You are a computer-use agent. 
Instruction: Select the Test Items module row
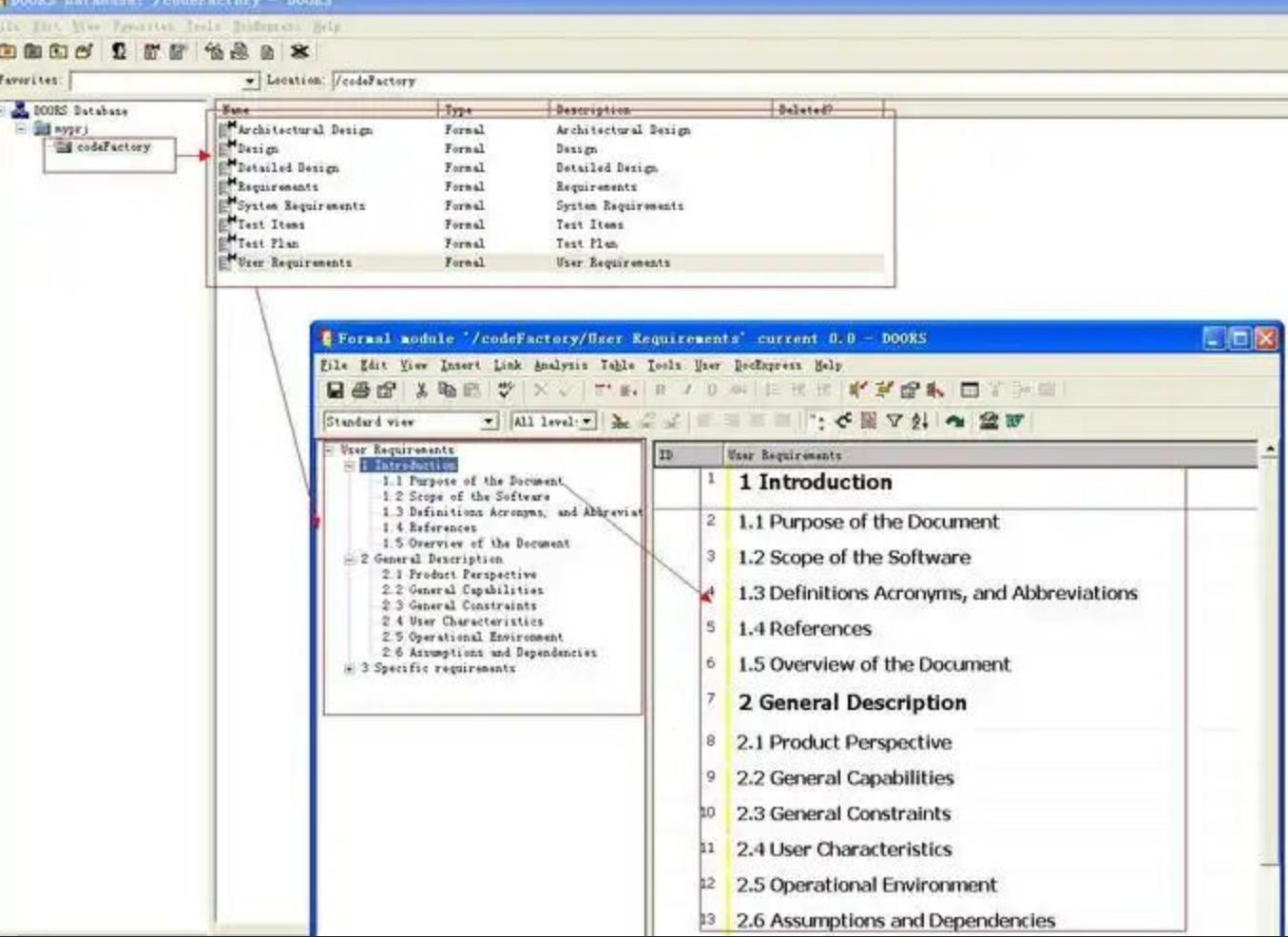551,224
